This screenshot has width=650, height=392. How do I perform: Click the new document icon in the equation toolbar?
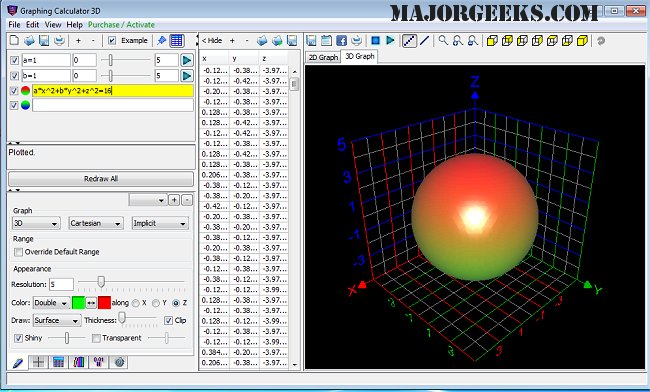(15, 41)
